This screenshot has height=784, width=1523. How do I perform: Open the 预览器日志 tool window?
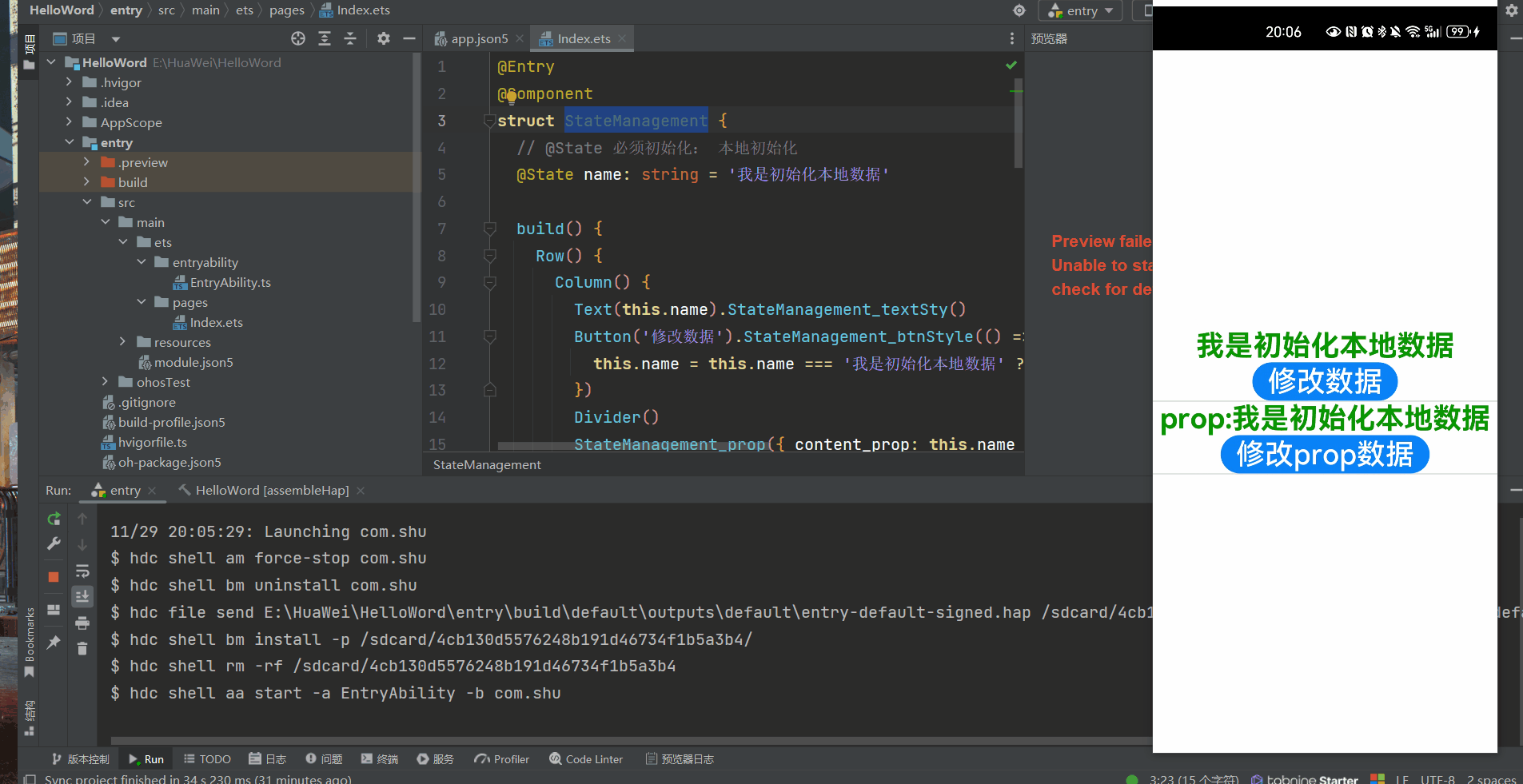pyautogui.click(x=680, y=759)
